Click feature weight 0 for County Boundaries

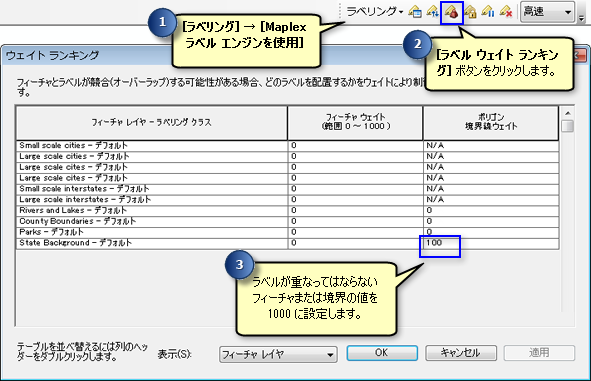[x=355, y=222]
